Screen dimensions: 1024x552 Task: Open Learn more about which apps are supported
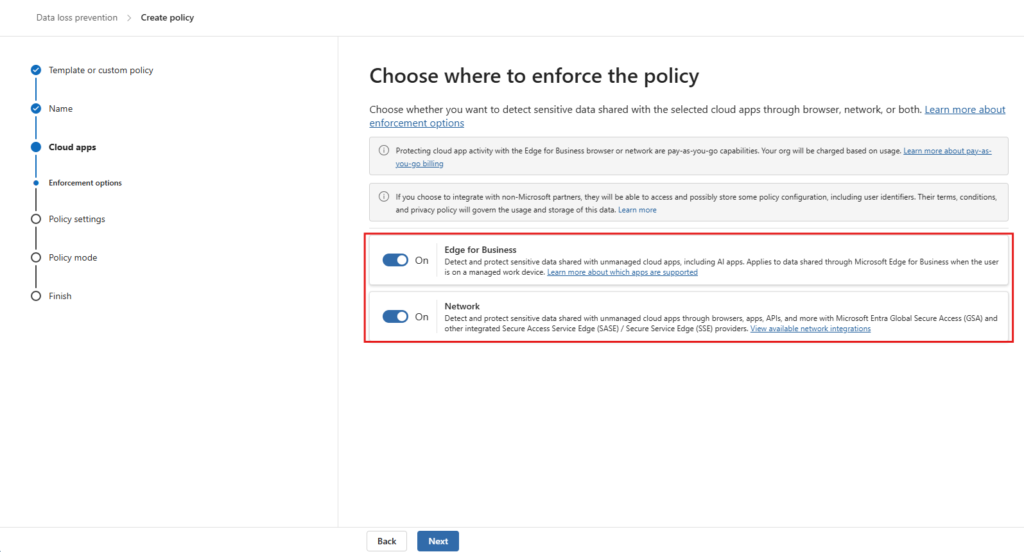click(x=622, y=272)
